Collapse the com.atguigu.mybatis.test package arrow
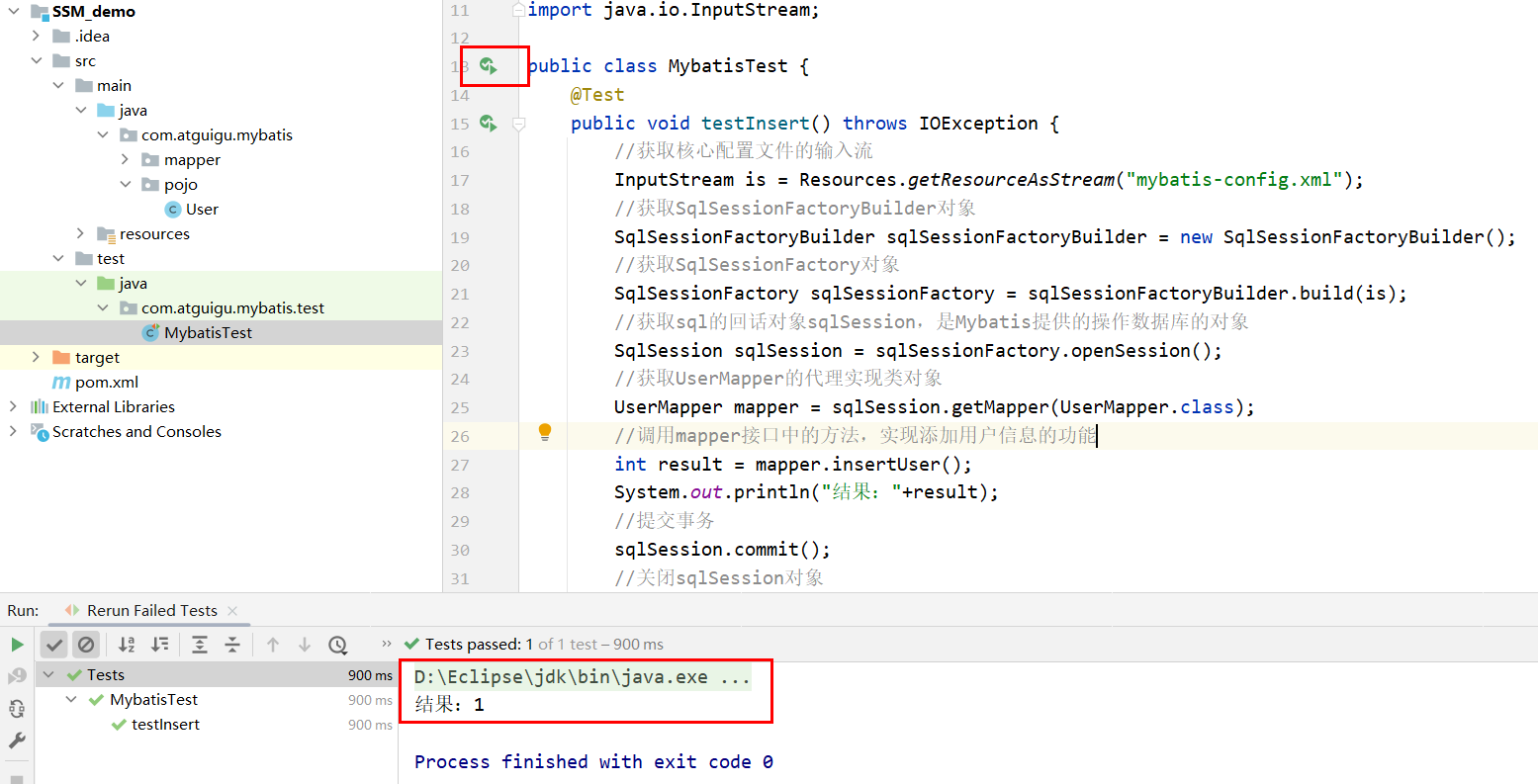The height and width of the screenshot is (784, 1538). (x=103, y=307)
